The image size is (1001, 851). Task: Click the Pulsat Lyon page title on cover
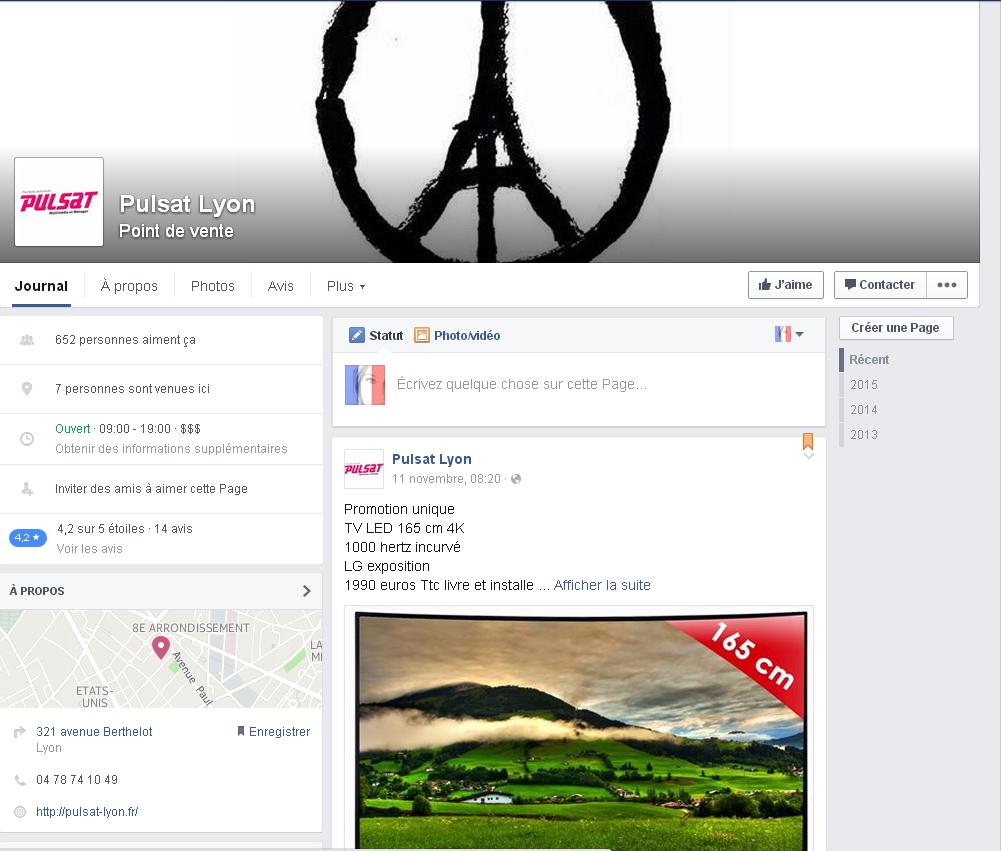pyautogui.click(x=187, y=204)
